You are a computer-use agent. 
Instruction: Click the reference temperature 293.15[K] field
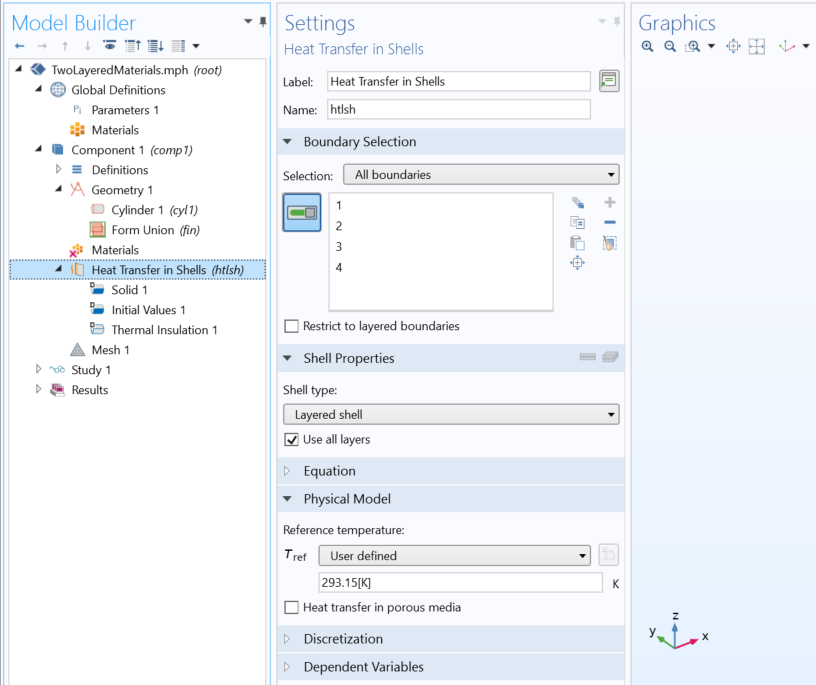pyautogui.click(x=461, y=582)
